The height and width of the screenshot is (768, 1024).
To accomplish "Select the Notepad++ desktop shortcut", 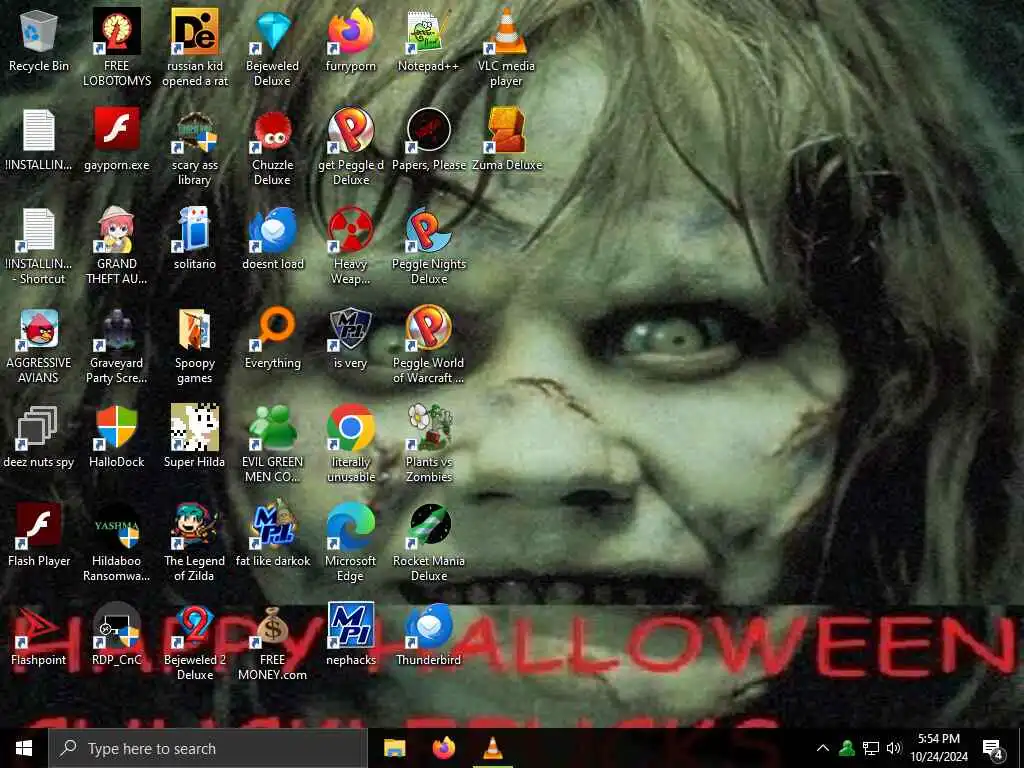I will [x=428, y=31].
